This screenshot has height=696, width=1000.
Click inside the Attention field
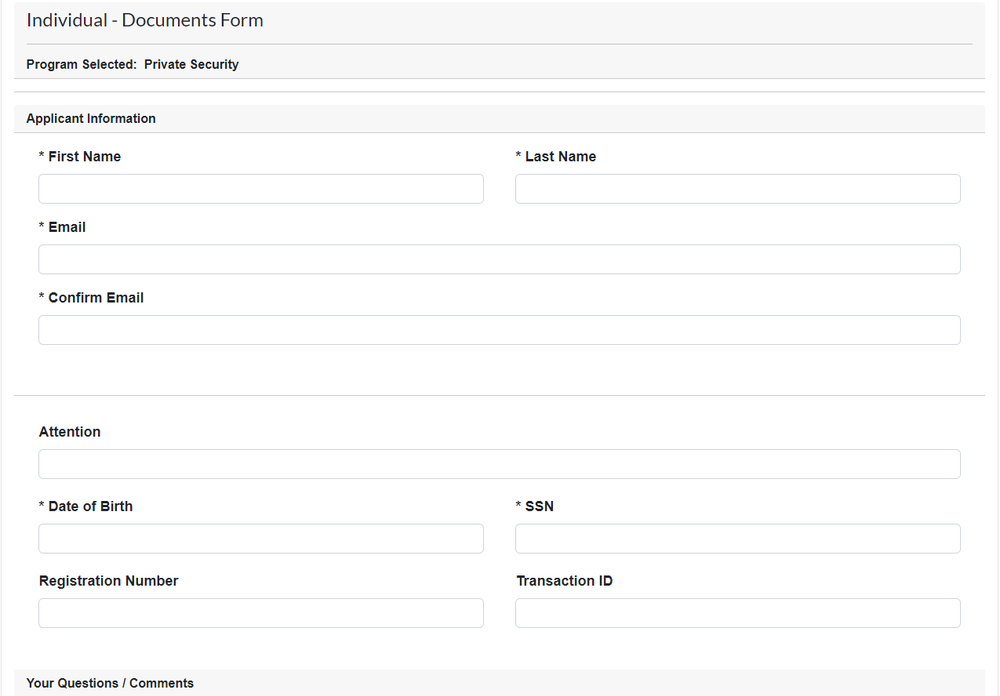pos(499,463)
